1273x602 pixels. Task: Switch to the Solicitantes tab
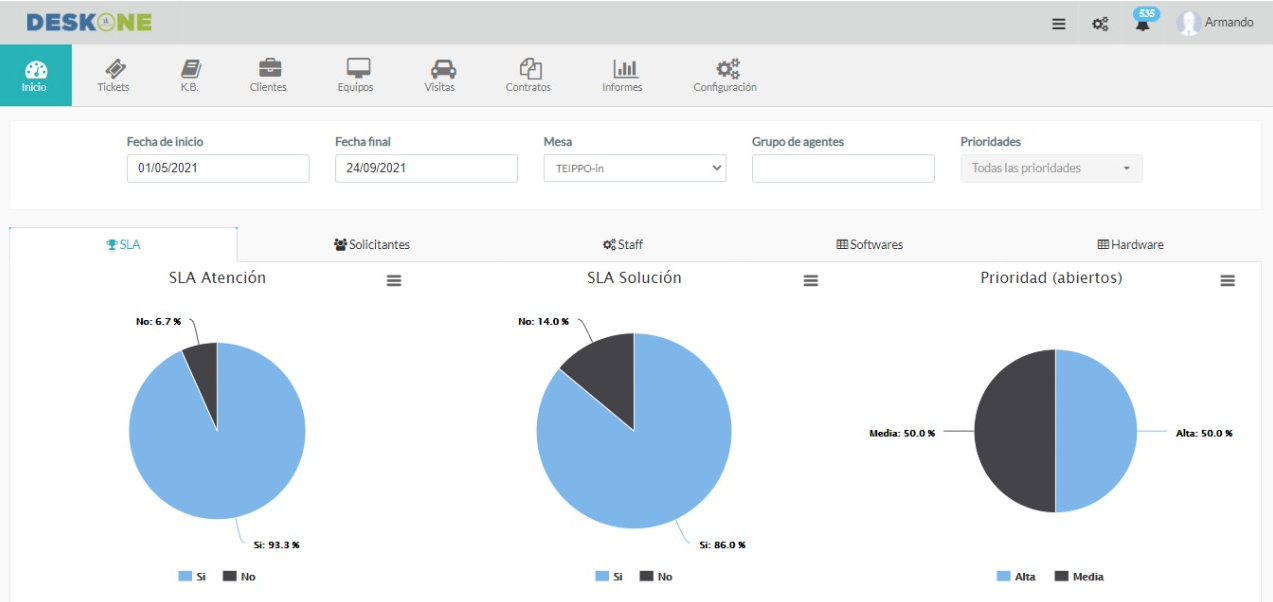[372, 244]
